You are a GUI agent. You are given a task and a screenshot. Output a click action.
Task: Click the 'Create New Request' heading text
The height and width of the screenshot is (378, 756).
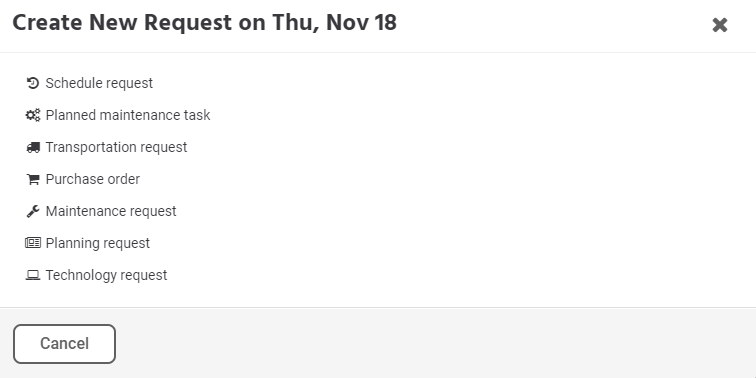click(122, 23)
